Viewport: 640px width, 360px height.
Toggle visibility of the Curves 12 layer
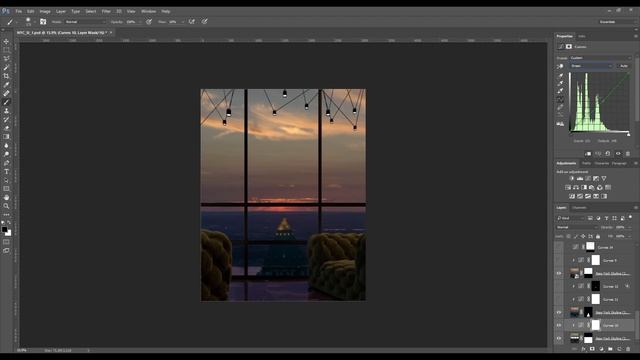click(x=559, y=287)
